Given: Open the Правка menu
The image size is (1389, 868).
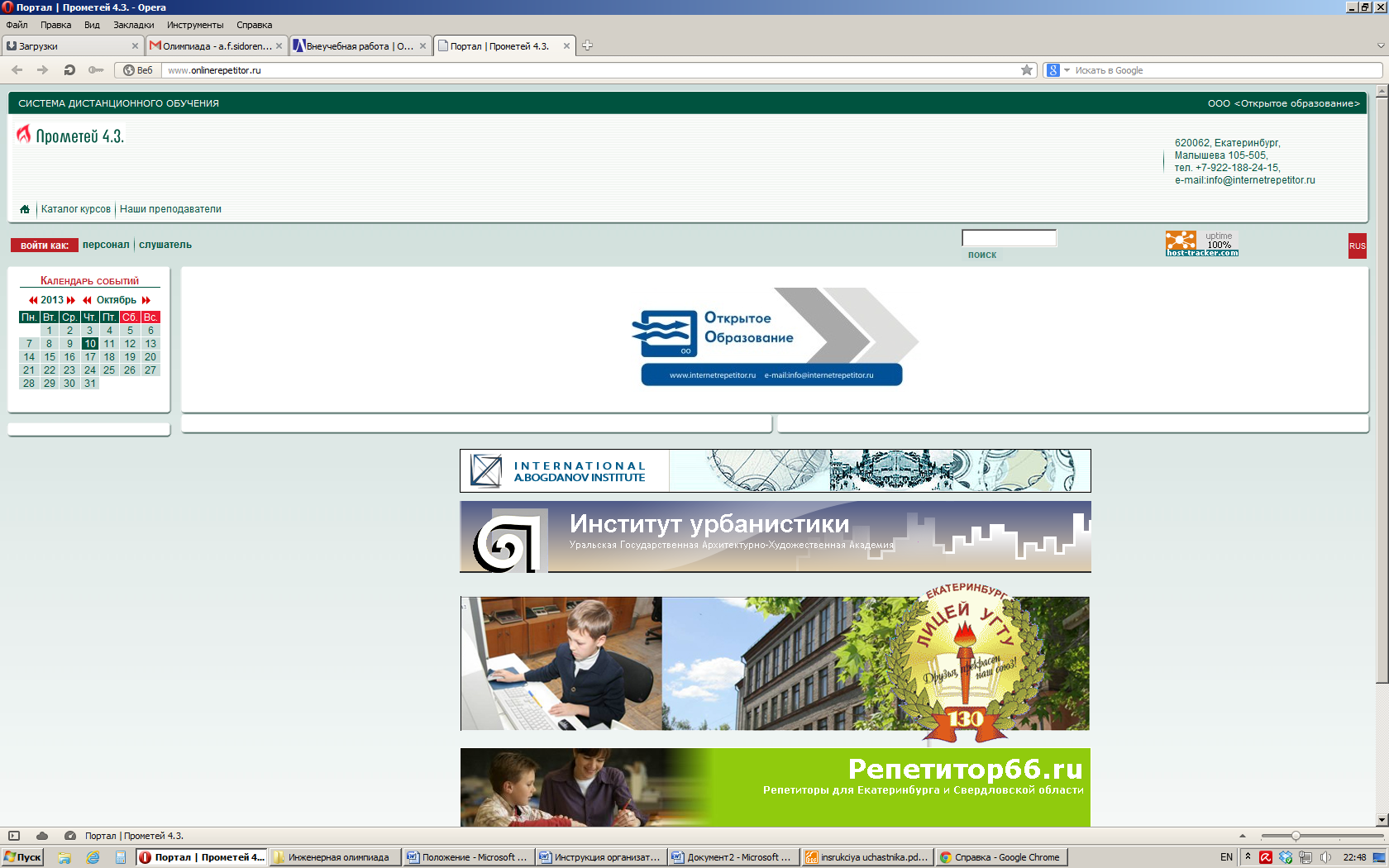Looking at the screenshot, I should click(55, 25).
